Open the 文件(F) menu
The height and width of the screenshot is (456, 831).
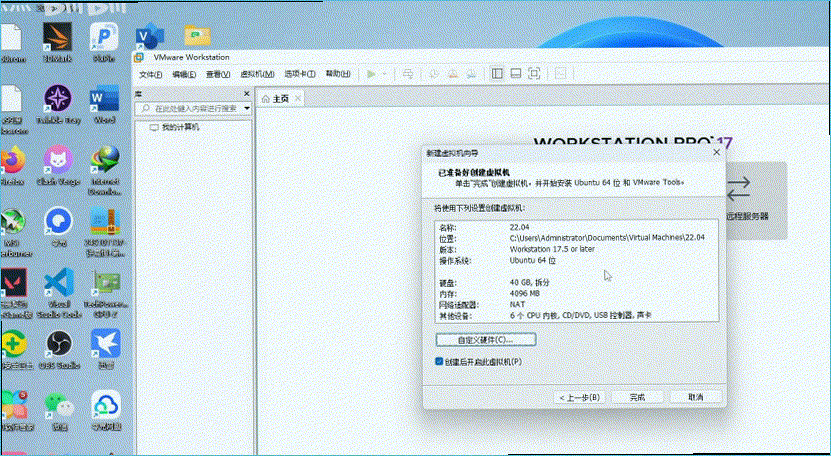[151, 74]
